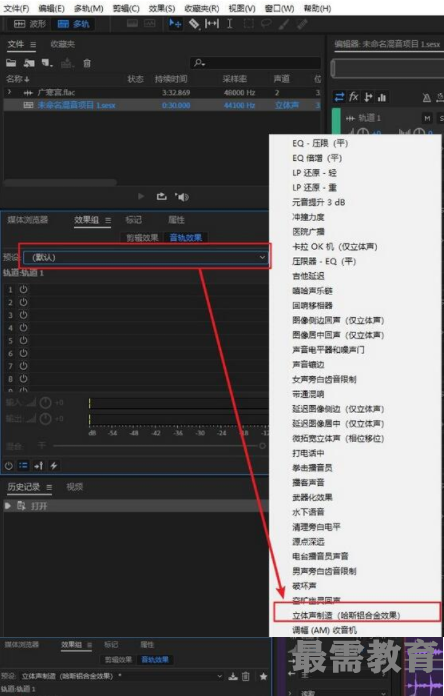Switch to 多轨 multitrack view
This screenshot has width=444, height=696.
tap(74, 24)
